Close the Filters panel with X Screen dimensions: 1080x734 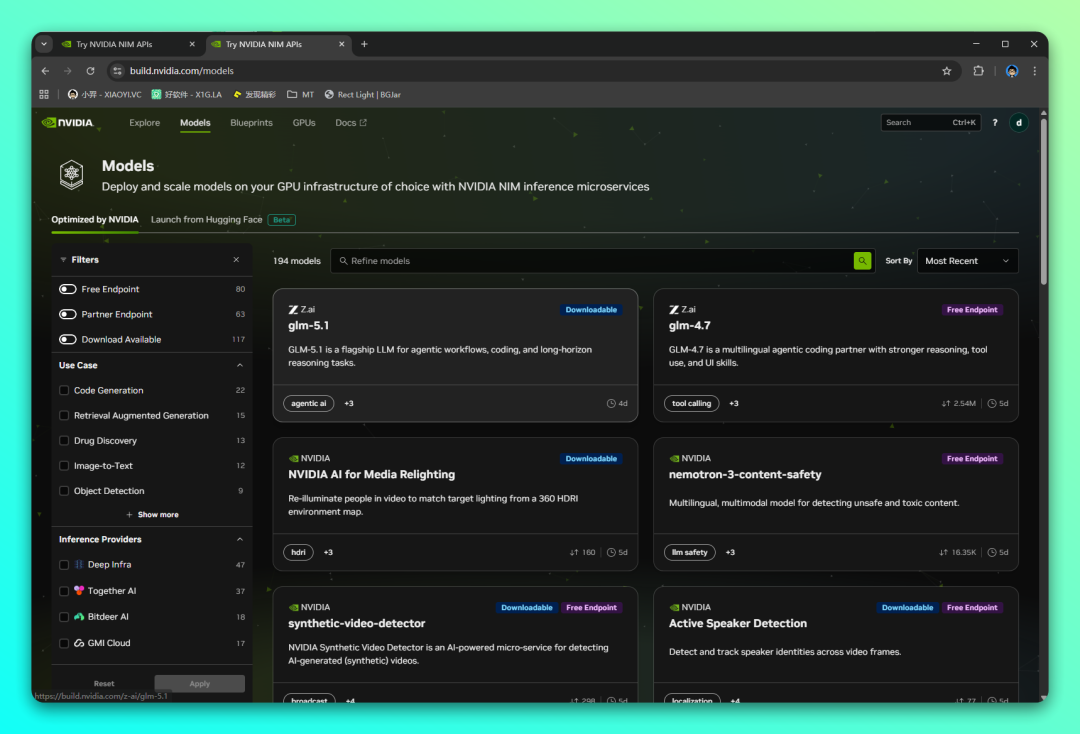coord(236,260)
